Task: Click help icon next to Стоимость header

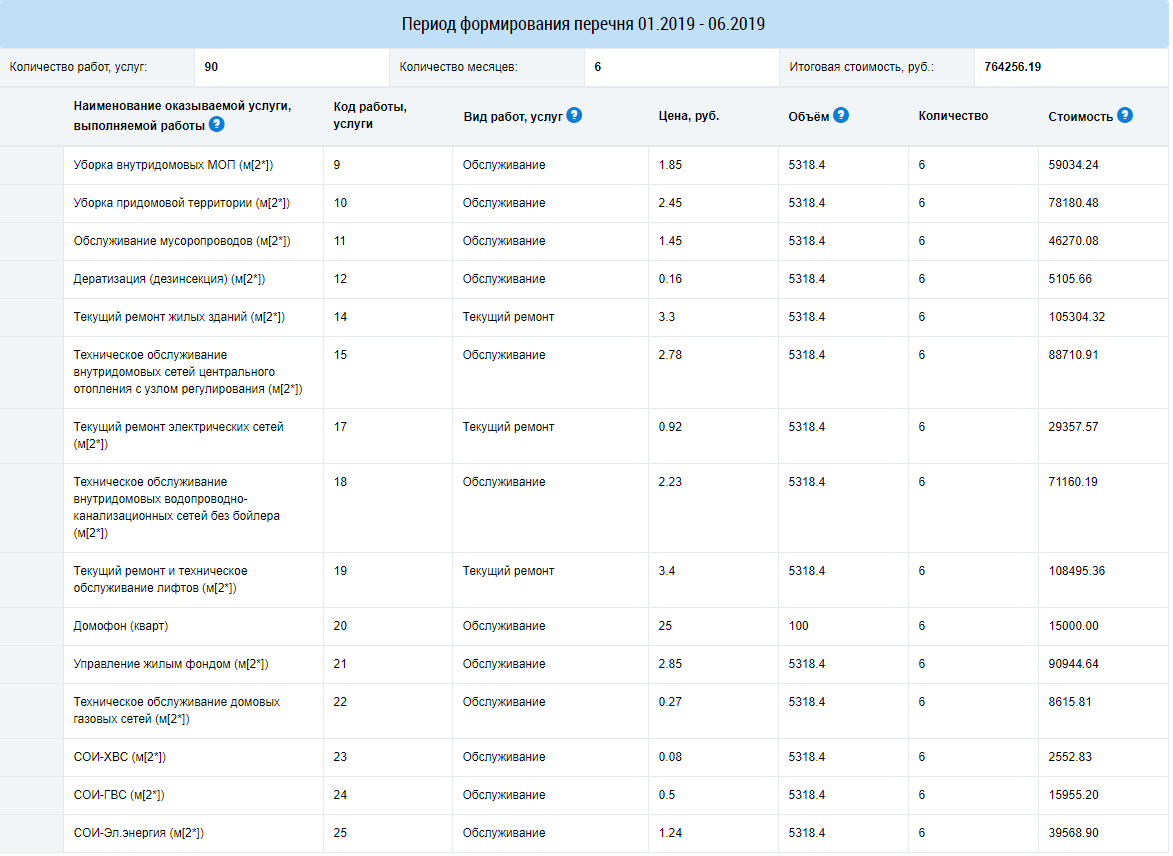Action: (1124, 115)
